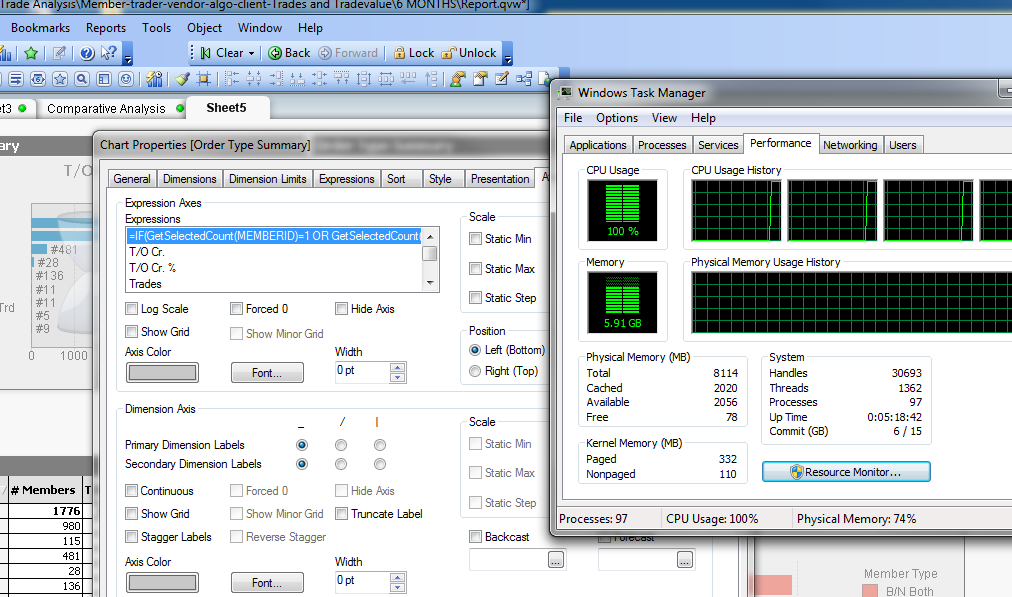Select T/O Cr. % in Expressions list
Viewport: 1012px width, 597px height.
pyautogui.click(x=152, y=268)
